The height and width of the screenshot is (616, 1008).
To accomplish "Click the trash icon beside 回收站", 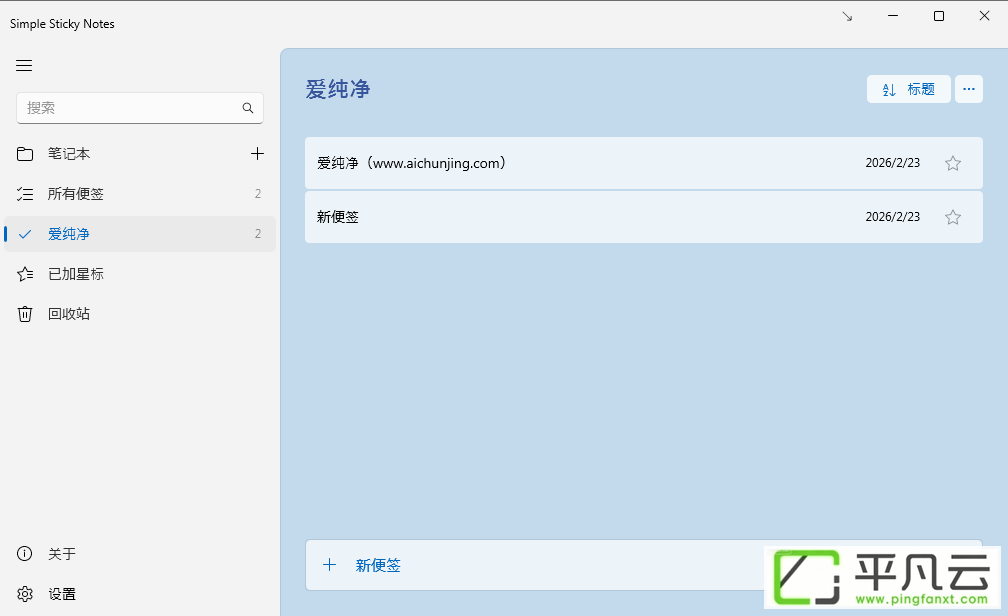I will point(25,314).
